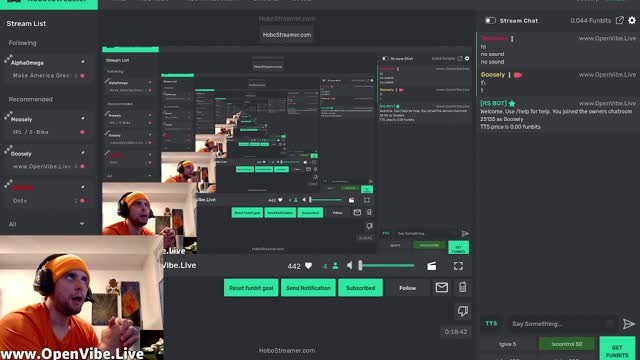Pop out the Stream Chat window
This screenshot has height=360, width=640.
[620, 20]
